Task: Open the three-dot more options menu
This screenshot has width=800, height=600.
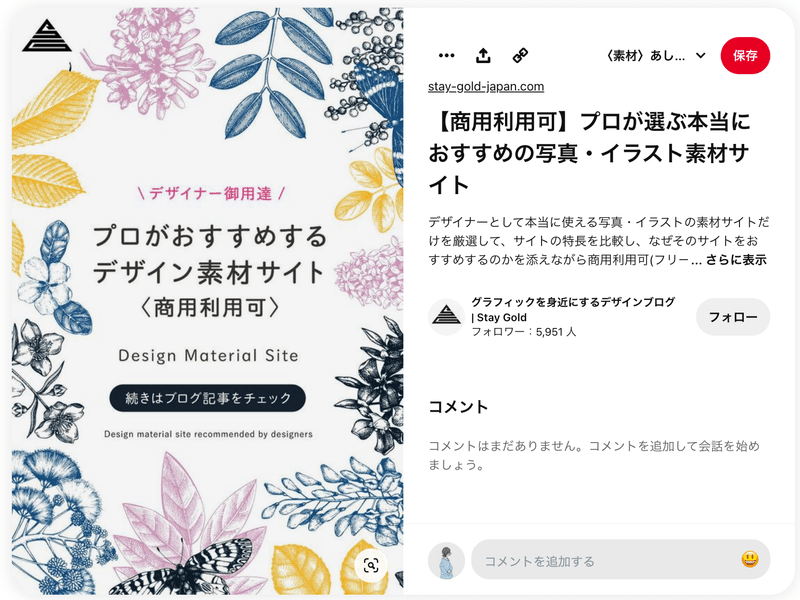Action: point(446,55)
